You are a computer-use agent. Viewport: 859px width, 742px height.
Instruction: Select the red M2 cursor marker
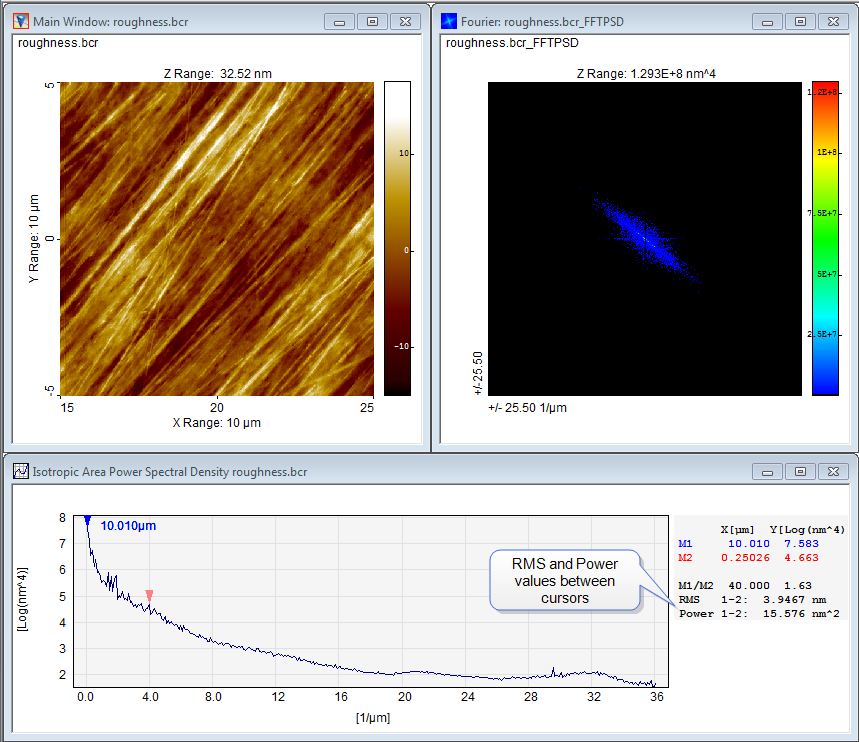click(x=149, y=596)
